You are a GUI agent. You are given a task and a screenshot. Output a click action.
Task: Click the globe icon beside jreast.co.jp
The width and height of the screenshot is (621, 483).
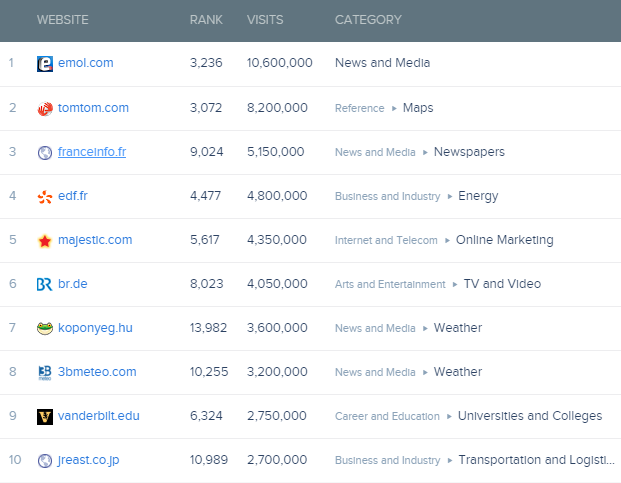(45, 460)
